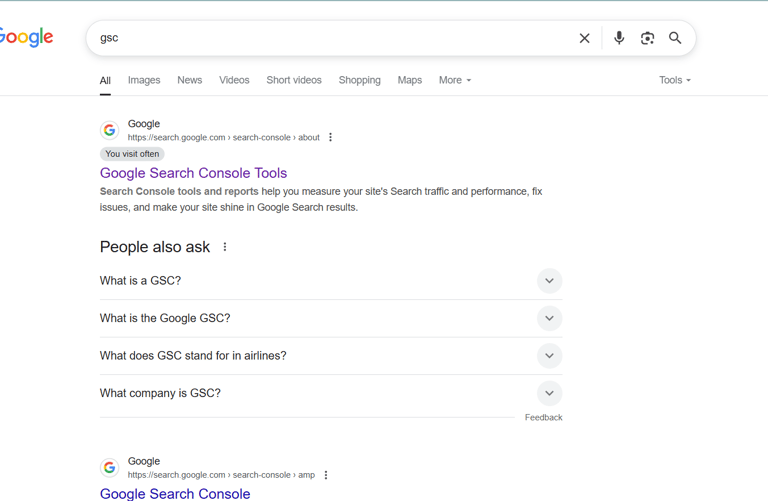Open three-dot menu next to People also ask
Viewport: 768px width, 501px height.
225,247
